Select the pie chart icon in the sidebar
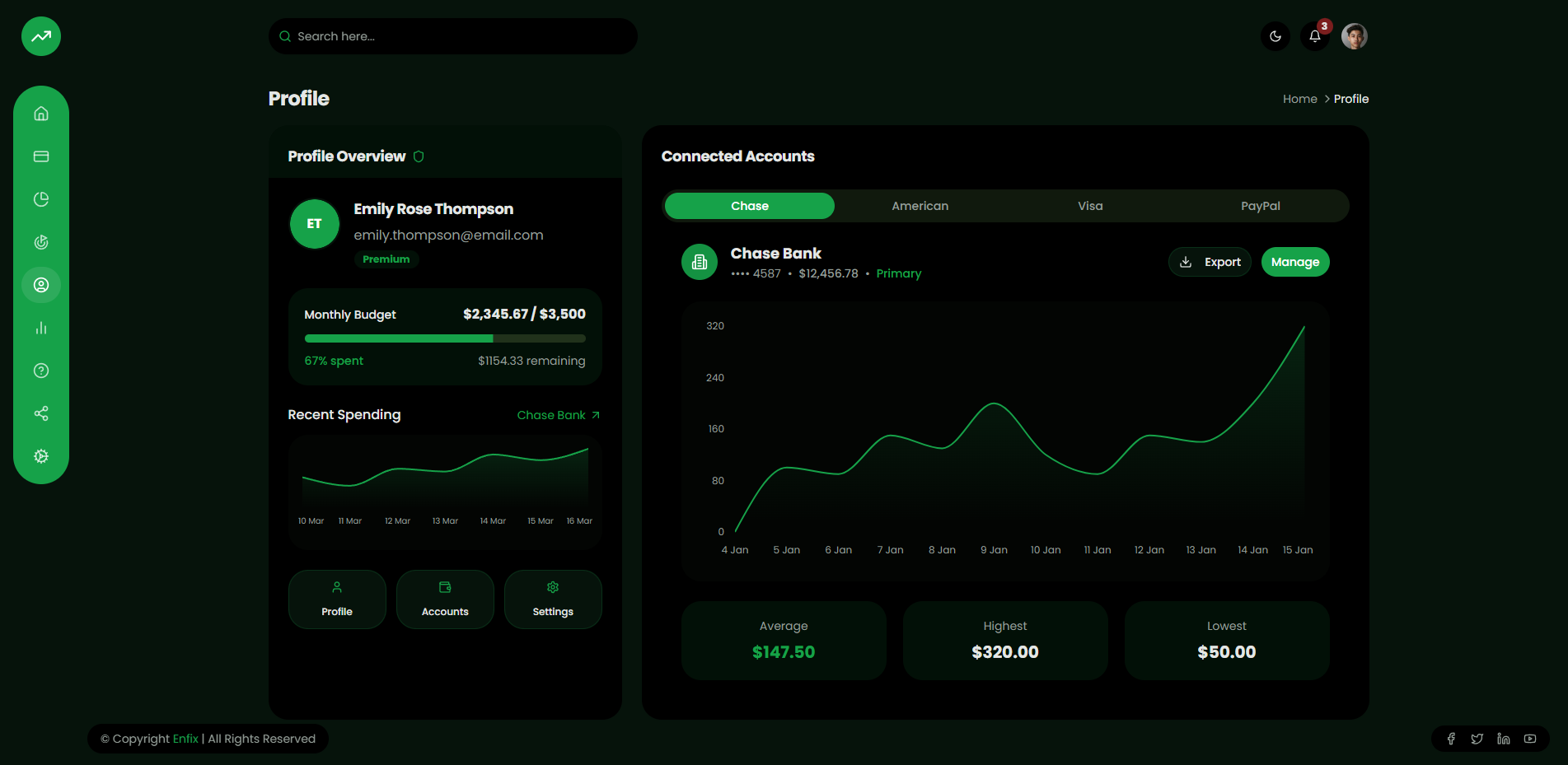The width and height of the screenshot is (1568, 765). 41,199
